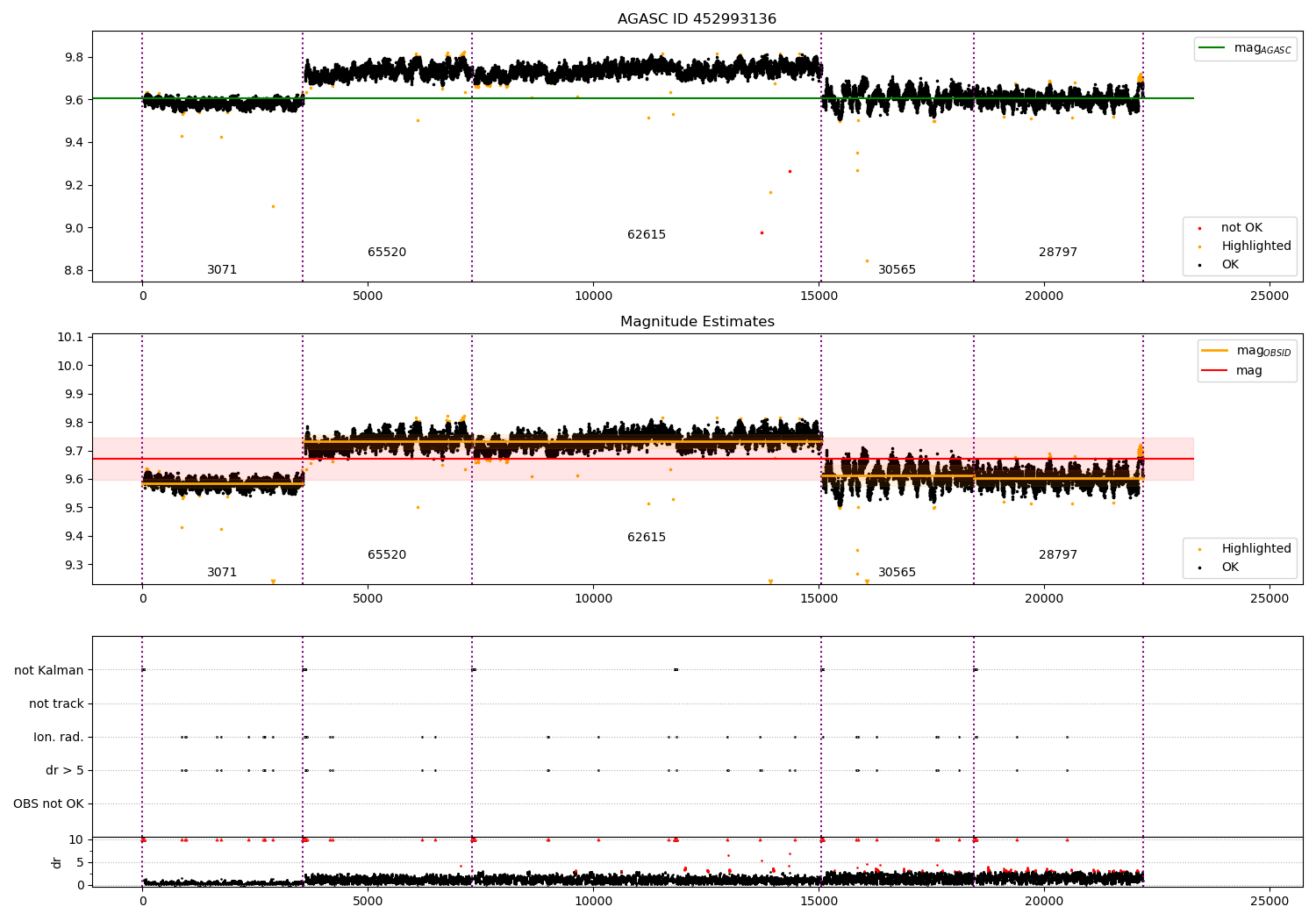Click the 'AGASC ID 452993136' plot title
This screenshot has height=921, width=1316.
(697, 19)
